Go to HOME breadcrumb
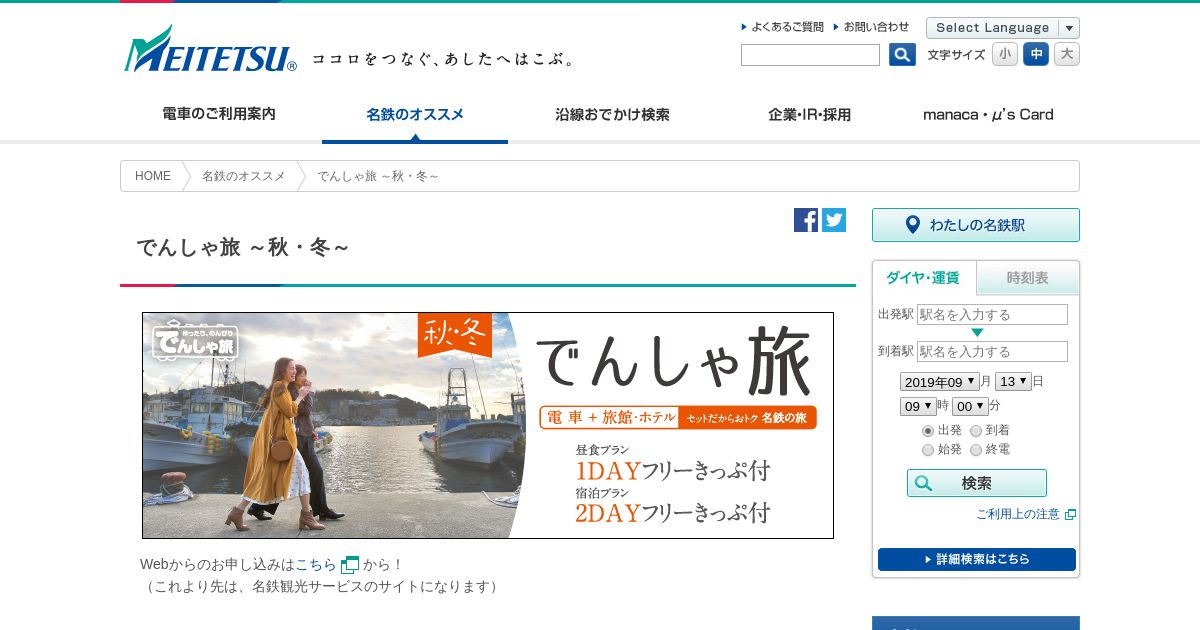This screenshot has width=1200, height=630. tap(153, 176)
